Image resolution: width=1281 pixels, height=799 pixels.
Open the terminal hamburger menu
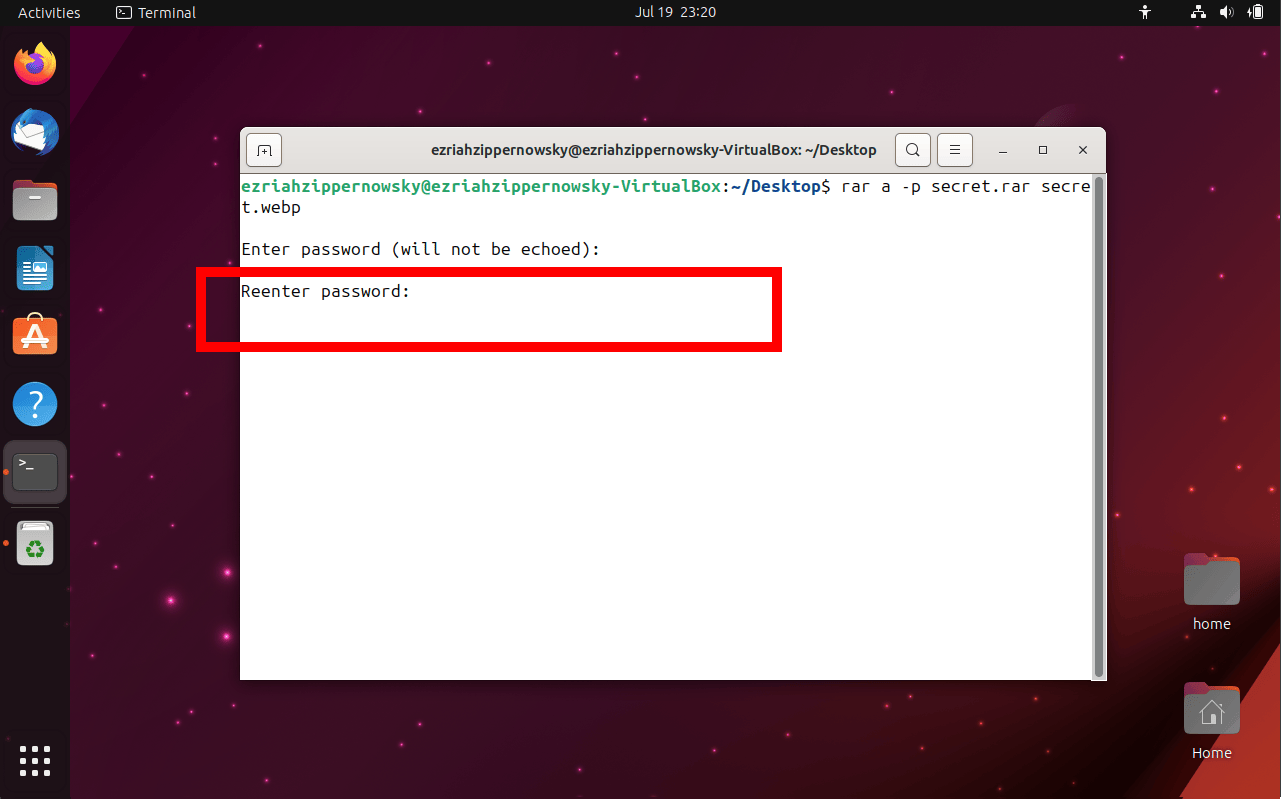(x=954, y=150)
